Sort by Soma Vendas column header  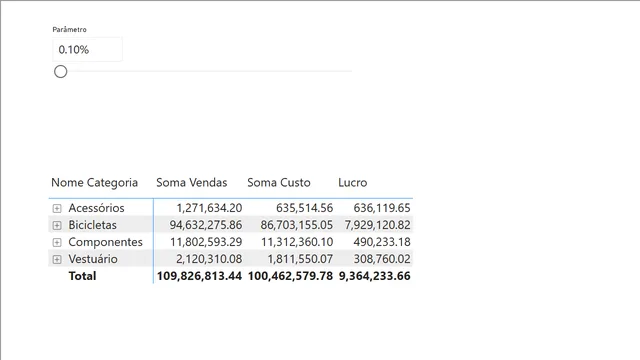point(191,182)
